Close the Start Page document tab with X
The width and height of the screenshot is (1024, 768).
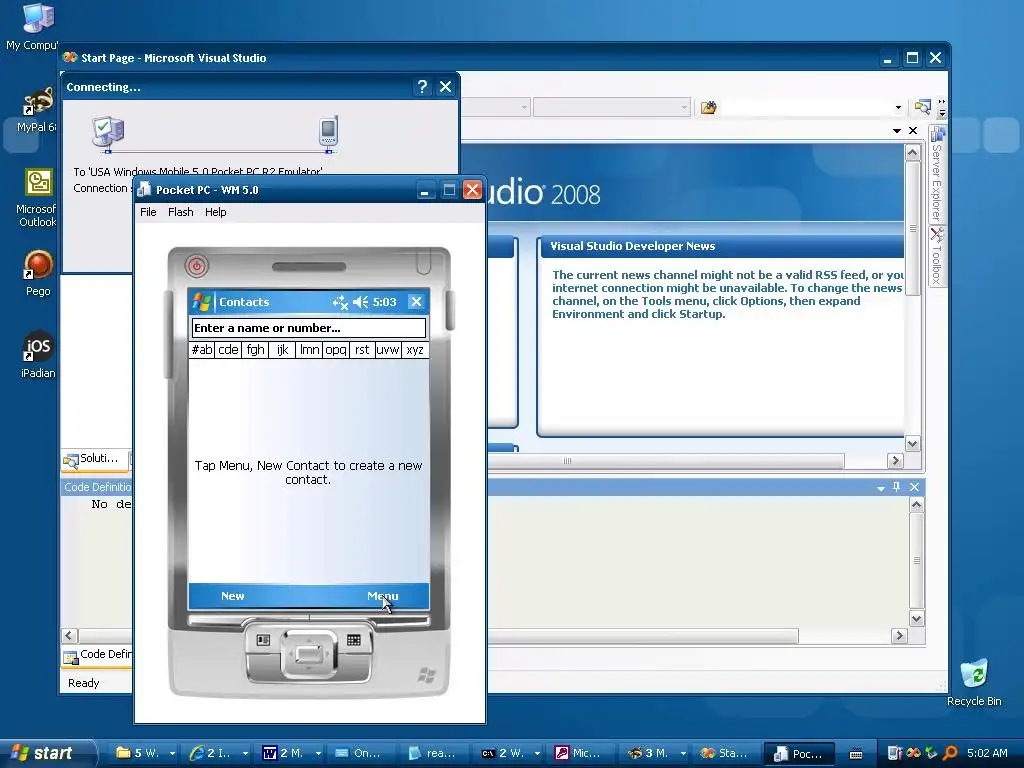[913, 131]
